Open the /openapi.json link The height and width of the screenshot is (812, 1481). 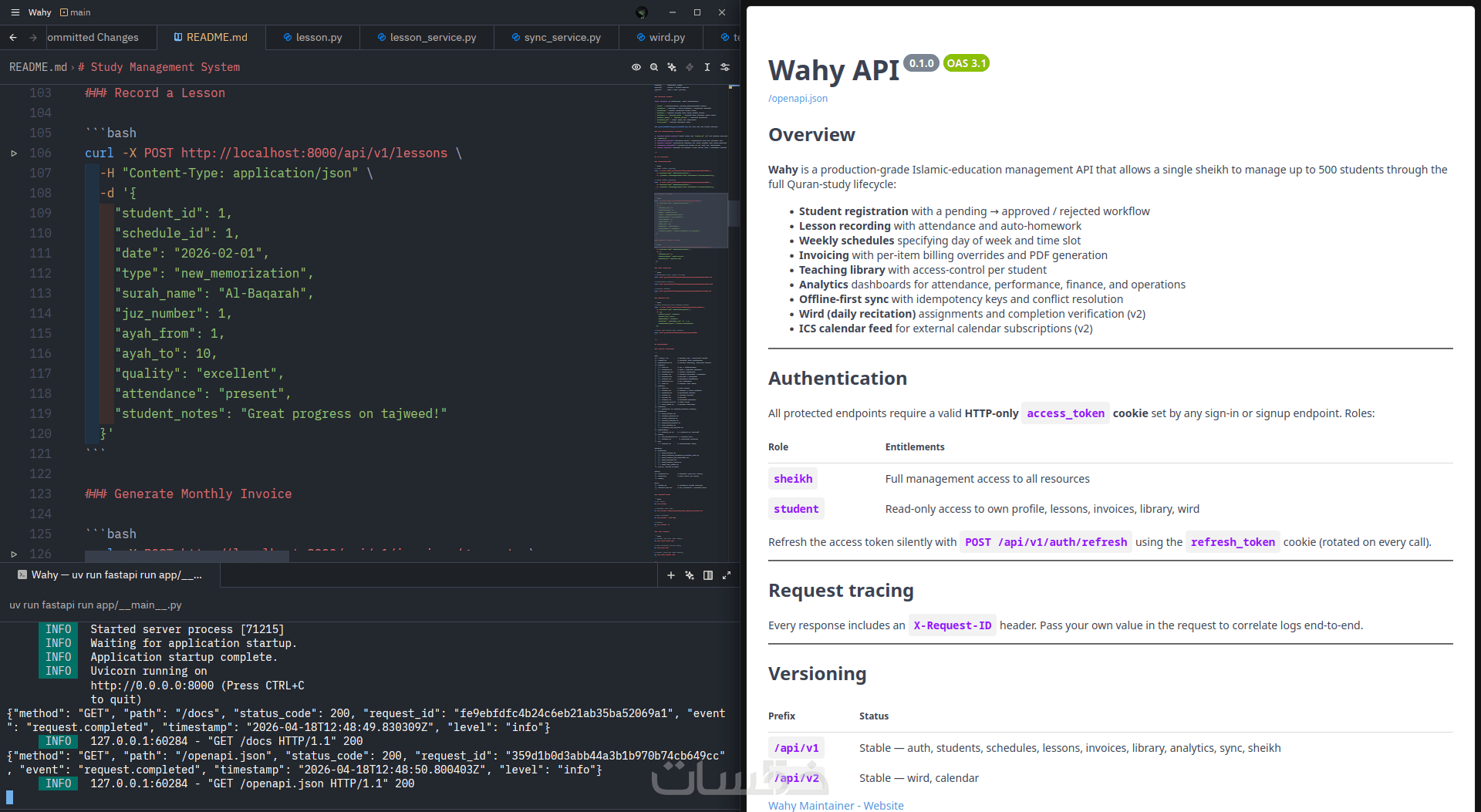pyautogui.click(x=798, y=98)
